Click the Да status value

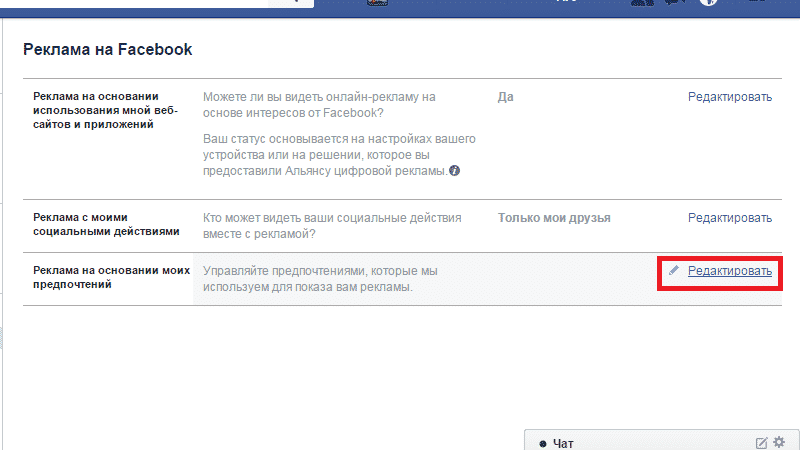tap(505, 97)
